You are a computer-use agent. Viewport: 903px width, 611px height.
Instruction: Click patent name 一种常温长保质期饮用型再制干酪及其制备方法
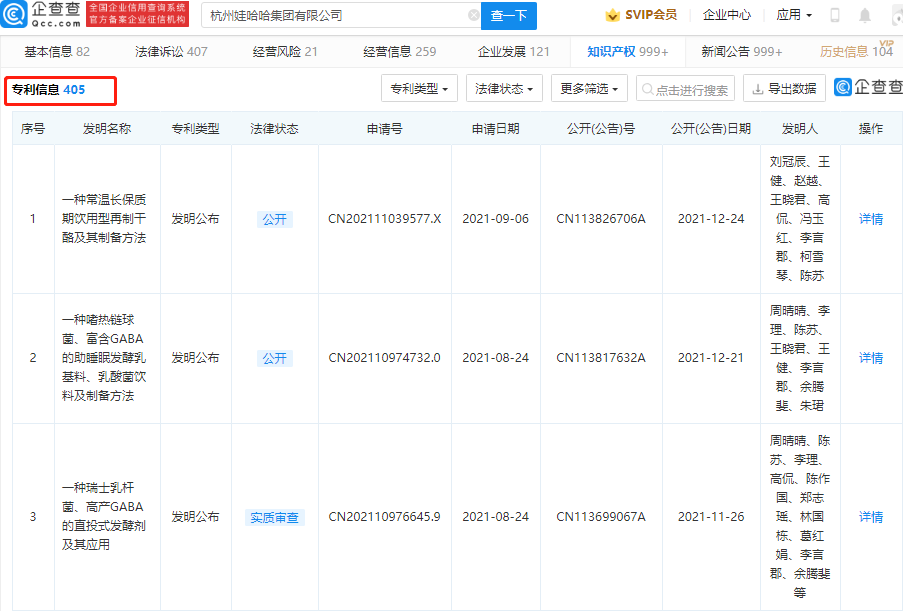[104, 219]
